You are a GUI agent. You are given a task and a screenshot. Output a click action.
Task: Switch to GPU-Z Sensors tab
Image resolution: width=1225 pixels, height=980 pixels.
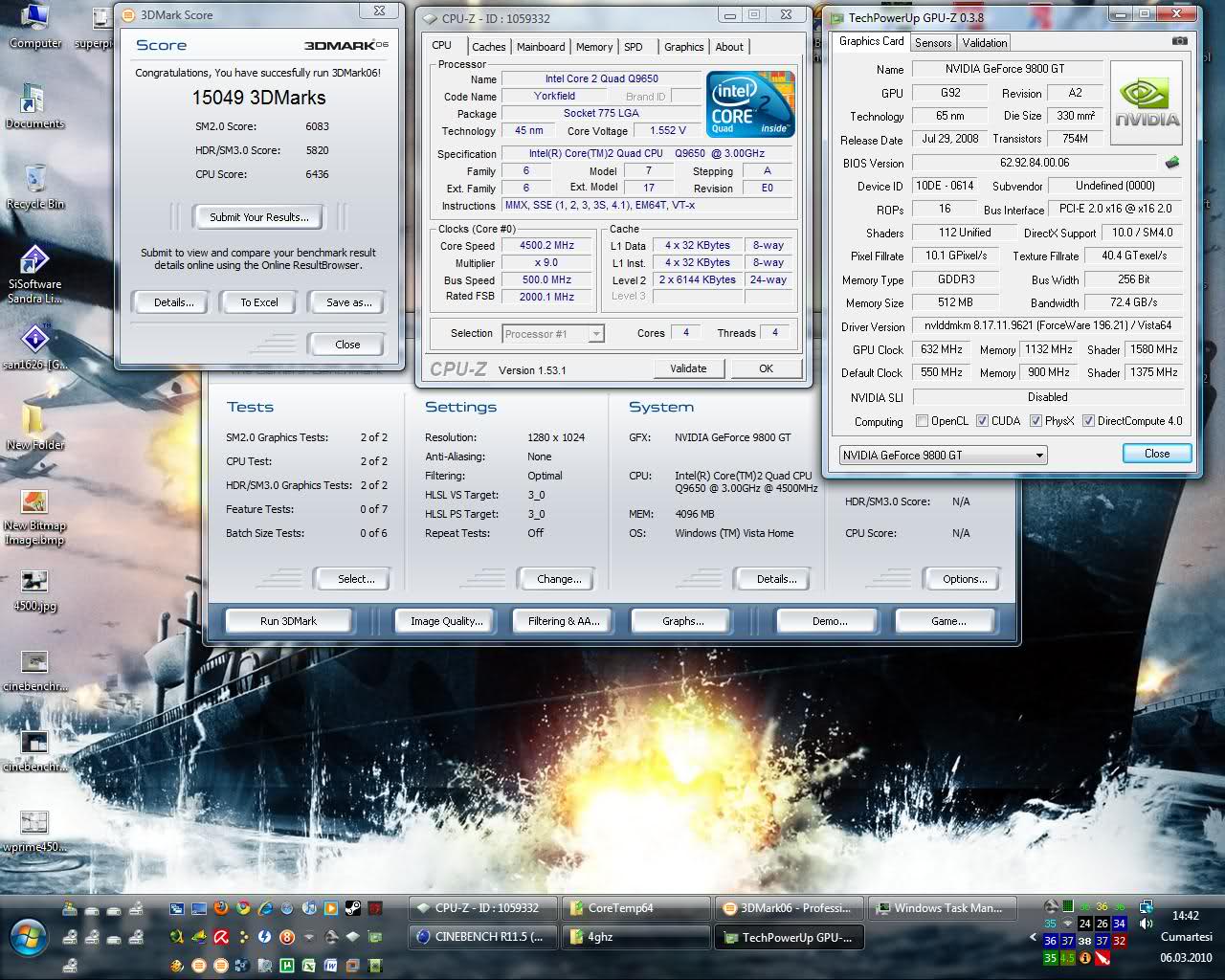[933, 43]
